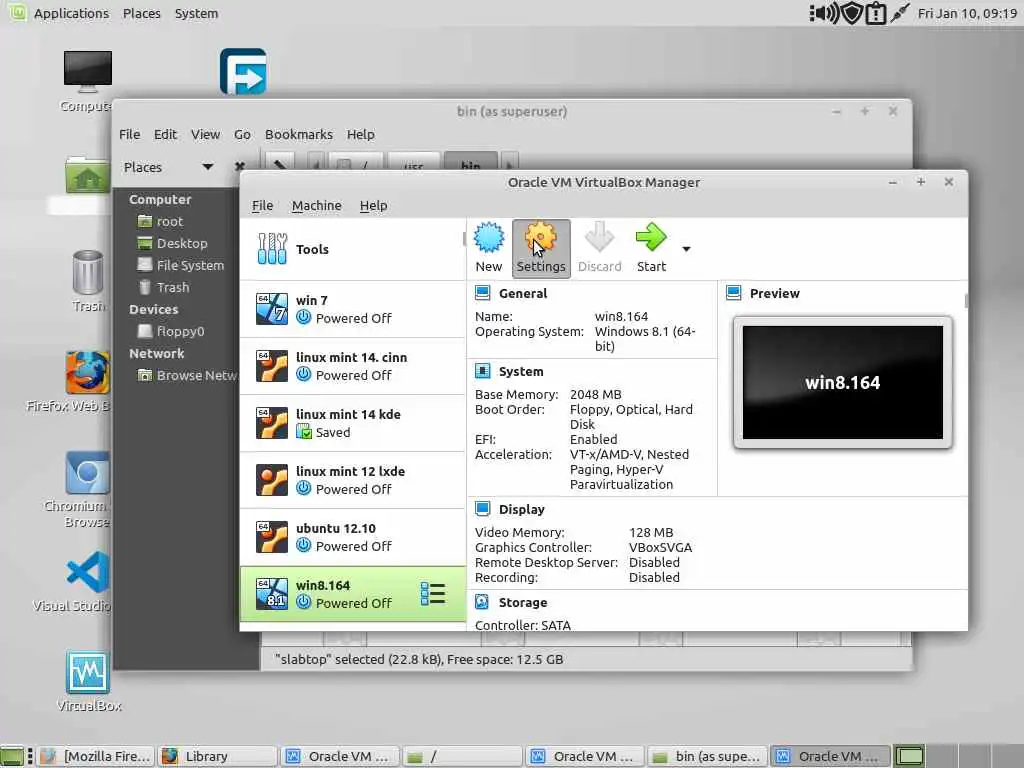The image size is (1024, 768).
Task: Select the win 7 virtual machine
Action: click(x=353, y=309)
